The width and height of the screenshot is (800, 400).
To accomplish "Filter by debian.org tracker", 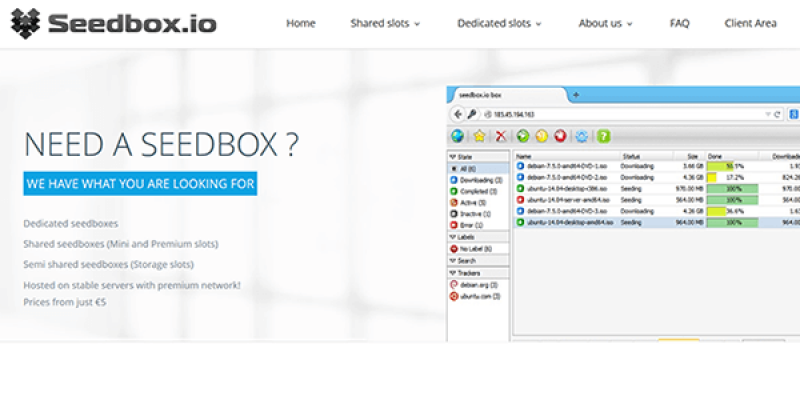I will click(479, 285).
